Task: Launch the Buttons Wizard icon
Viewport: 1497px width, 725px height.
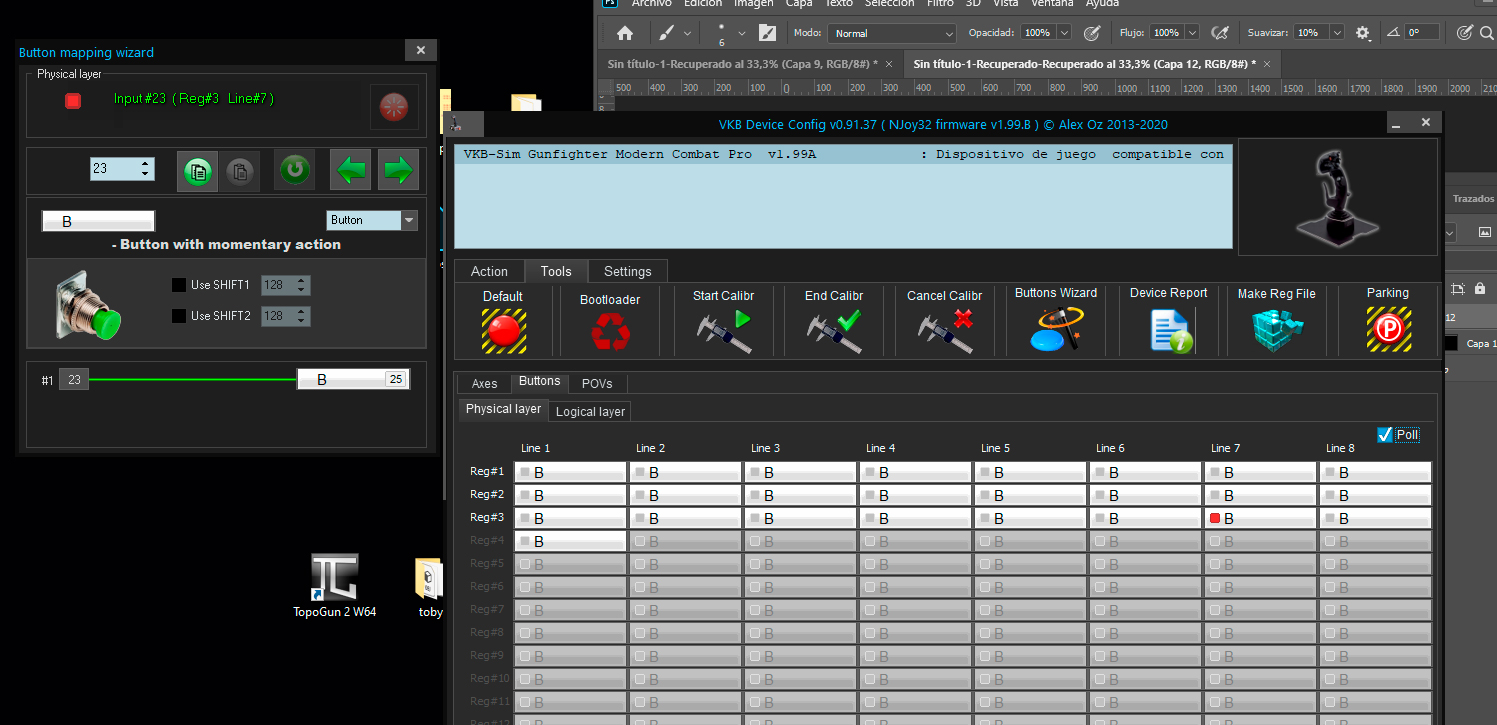Action: (x=1056, y=328)
